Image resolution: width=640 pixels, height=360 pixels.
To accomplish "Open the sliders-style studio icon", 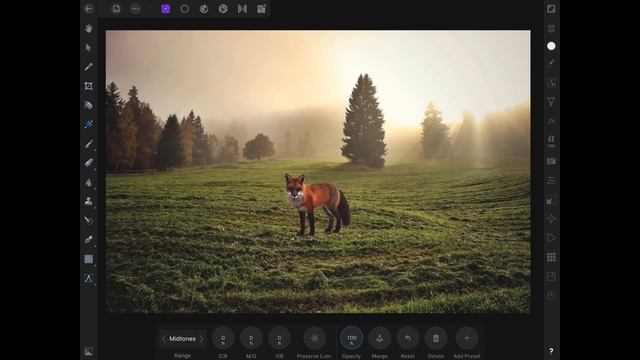I will pos(551,180).
